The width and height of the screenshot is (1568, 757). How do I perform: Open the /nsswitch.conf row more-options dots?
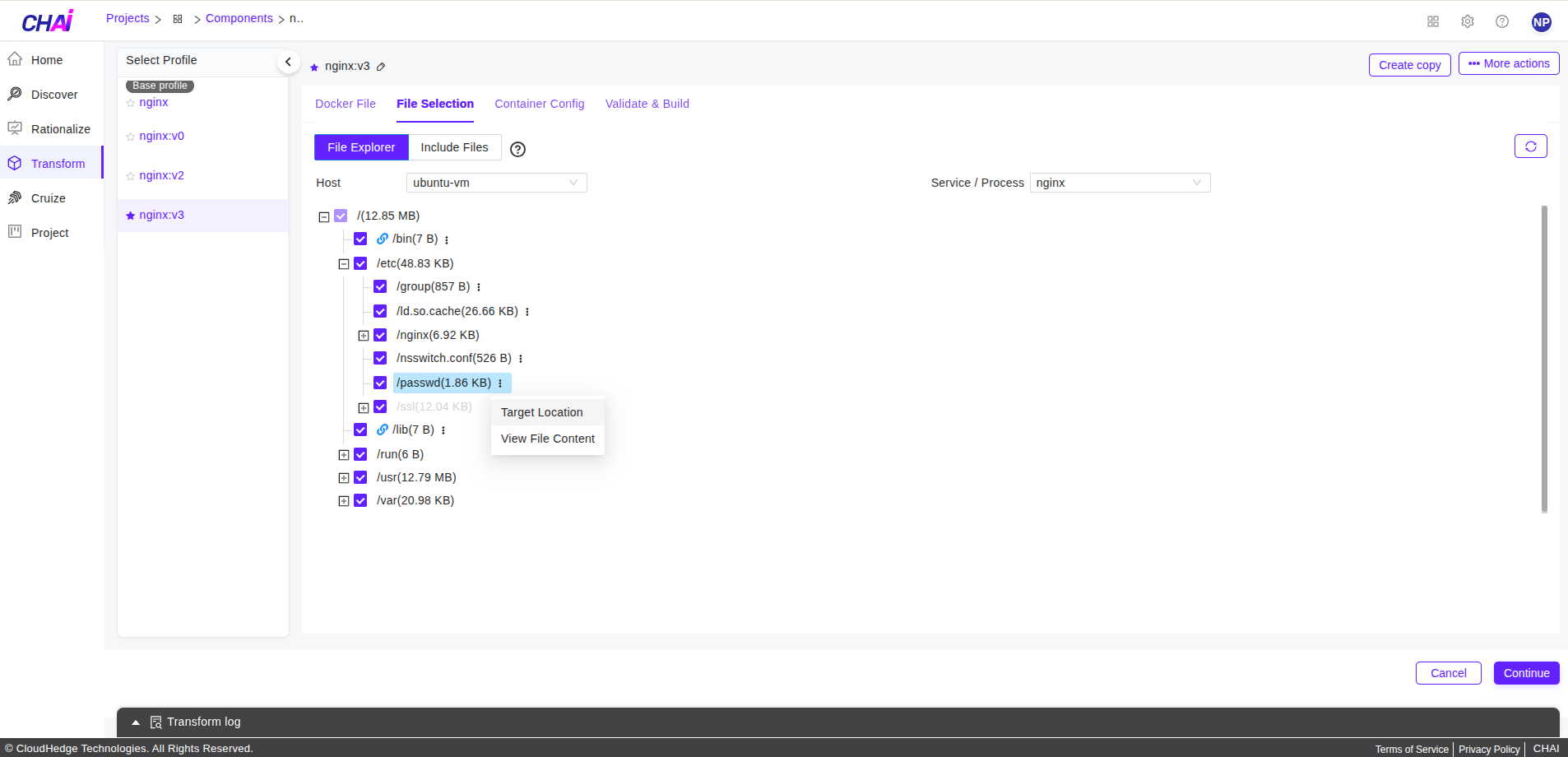pyautogui.click(x=521, y=359)
